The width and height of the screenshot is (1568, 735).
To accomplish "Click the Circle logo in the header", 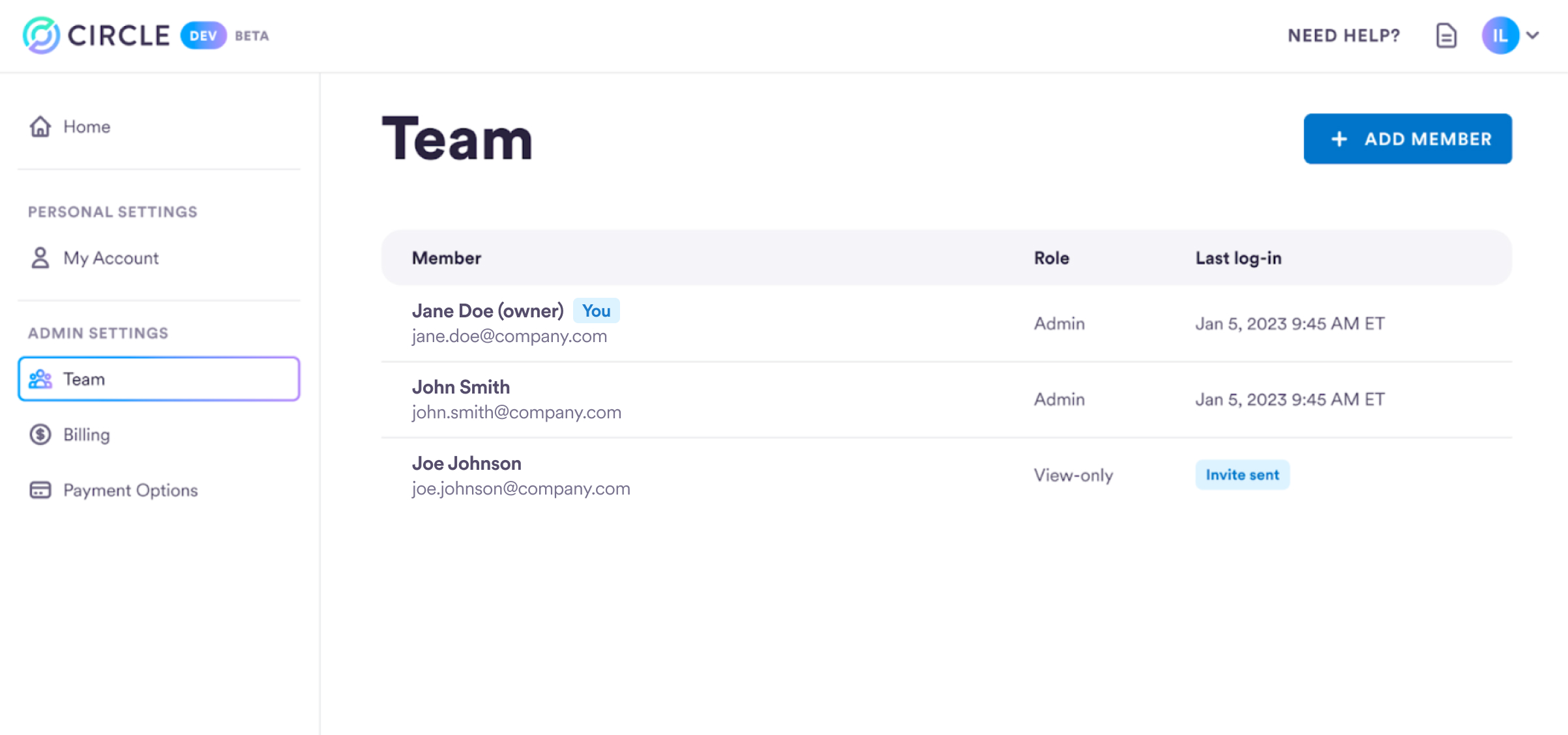I will click(x=40, y=36).
